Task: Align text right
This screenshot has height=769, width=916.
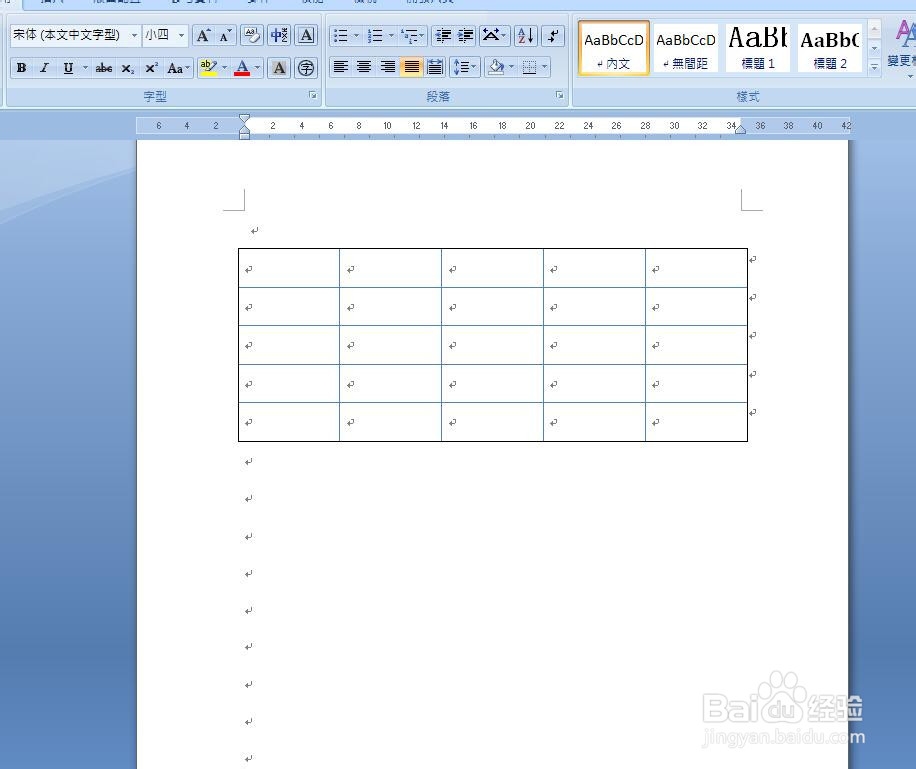Action: point(387,67)
